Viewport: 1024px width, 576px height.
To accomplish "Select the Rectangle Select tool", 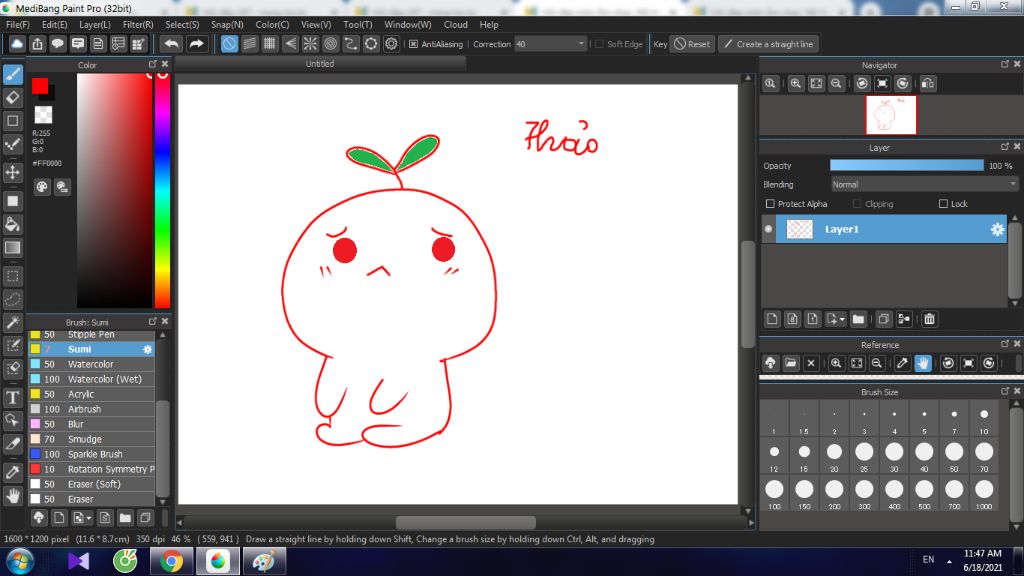I will (12, 276).
